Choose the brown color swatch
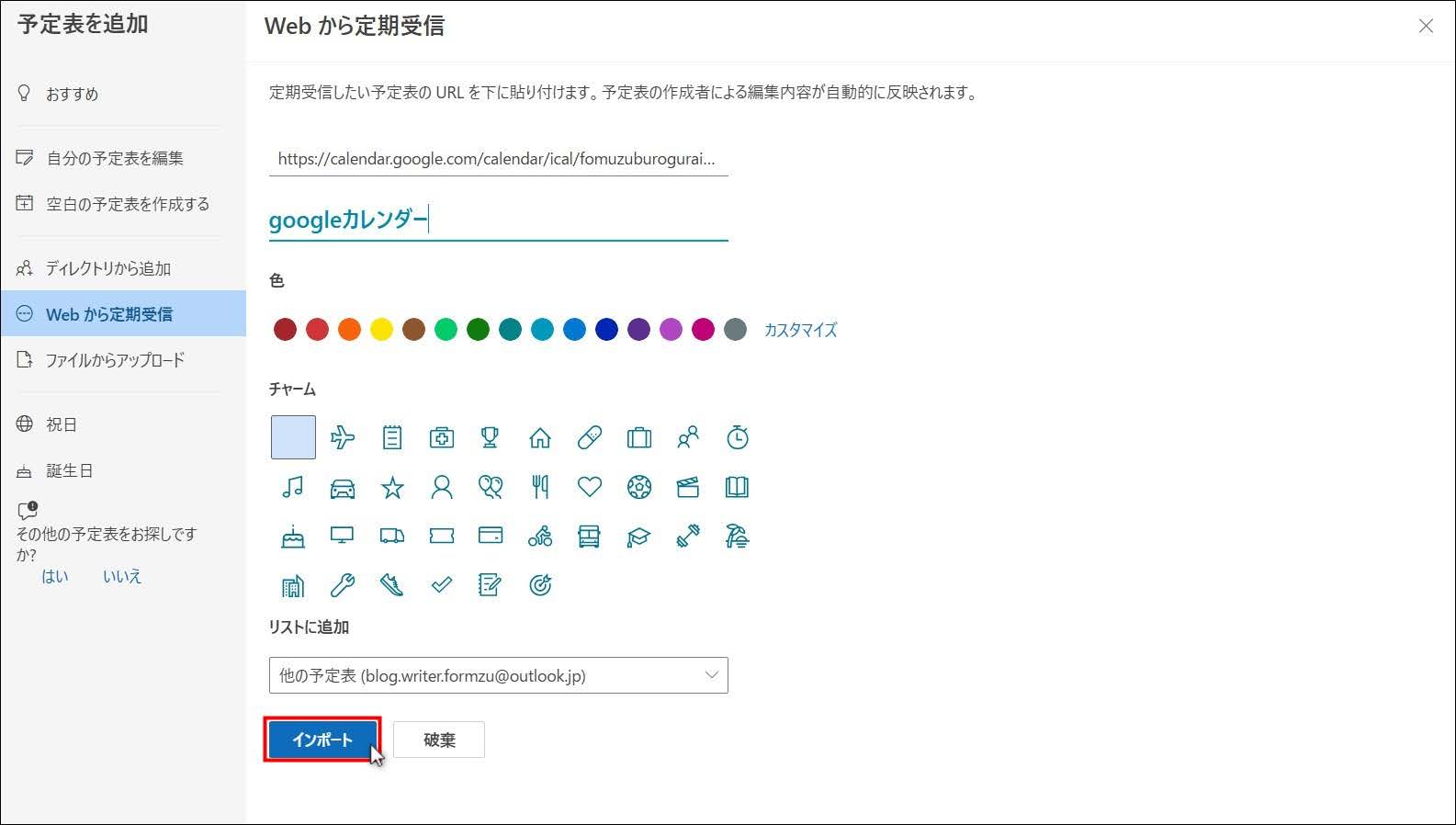This screenshot has height=825, width=1456. pos(413,330)
